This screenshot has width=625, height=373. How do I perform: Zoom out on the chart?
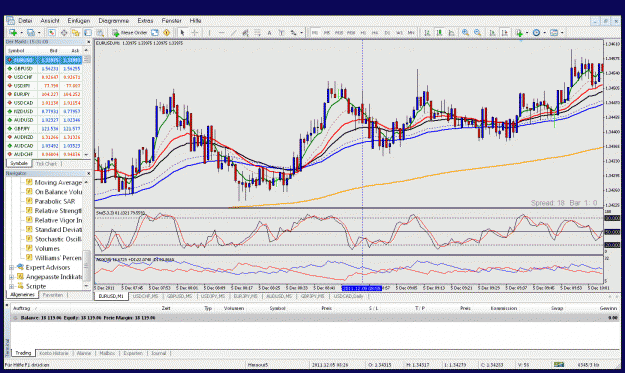478,33
